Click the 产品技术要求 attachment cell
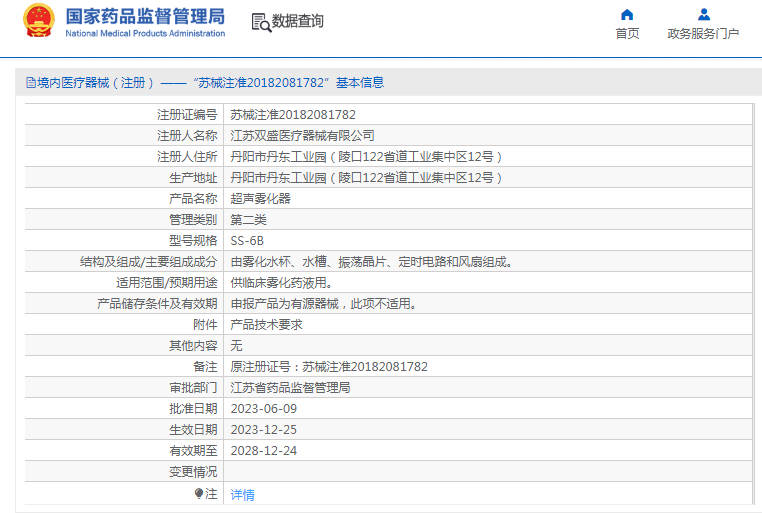Screen dimensions: 762x513 click(266, 325)
